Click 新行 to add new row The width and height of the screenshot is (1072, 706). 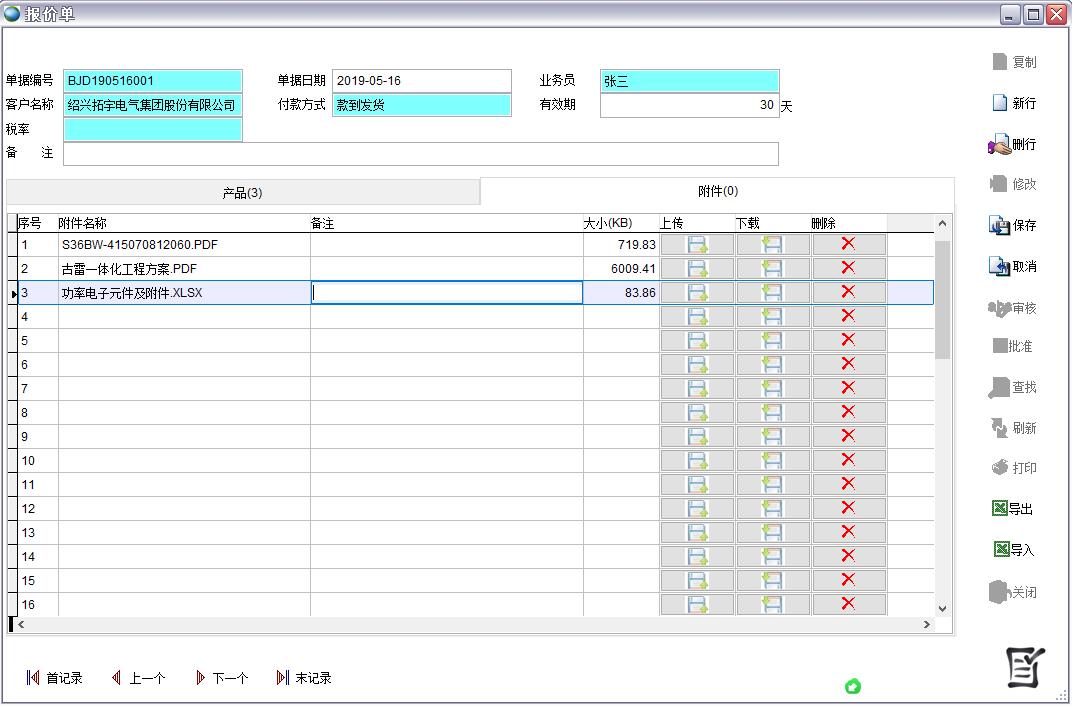click(x=1012, y=103)
